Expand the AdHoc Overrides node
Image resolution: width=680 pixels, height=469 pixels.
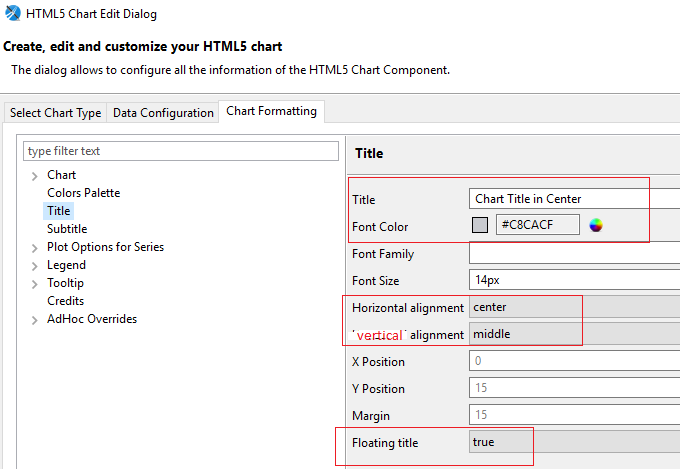[35, 320]
